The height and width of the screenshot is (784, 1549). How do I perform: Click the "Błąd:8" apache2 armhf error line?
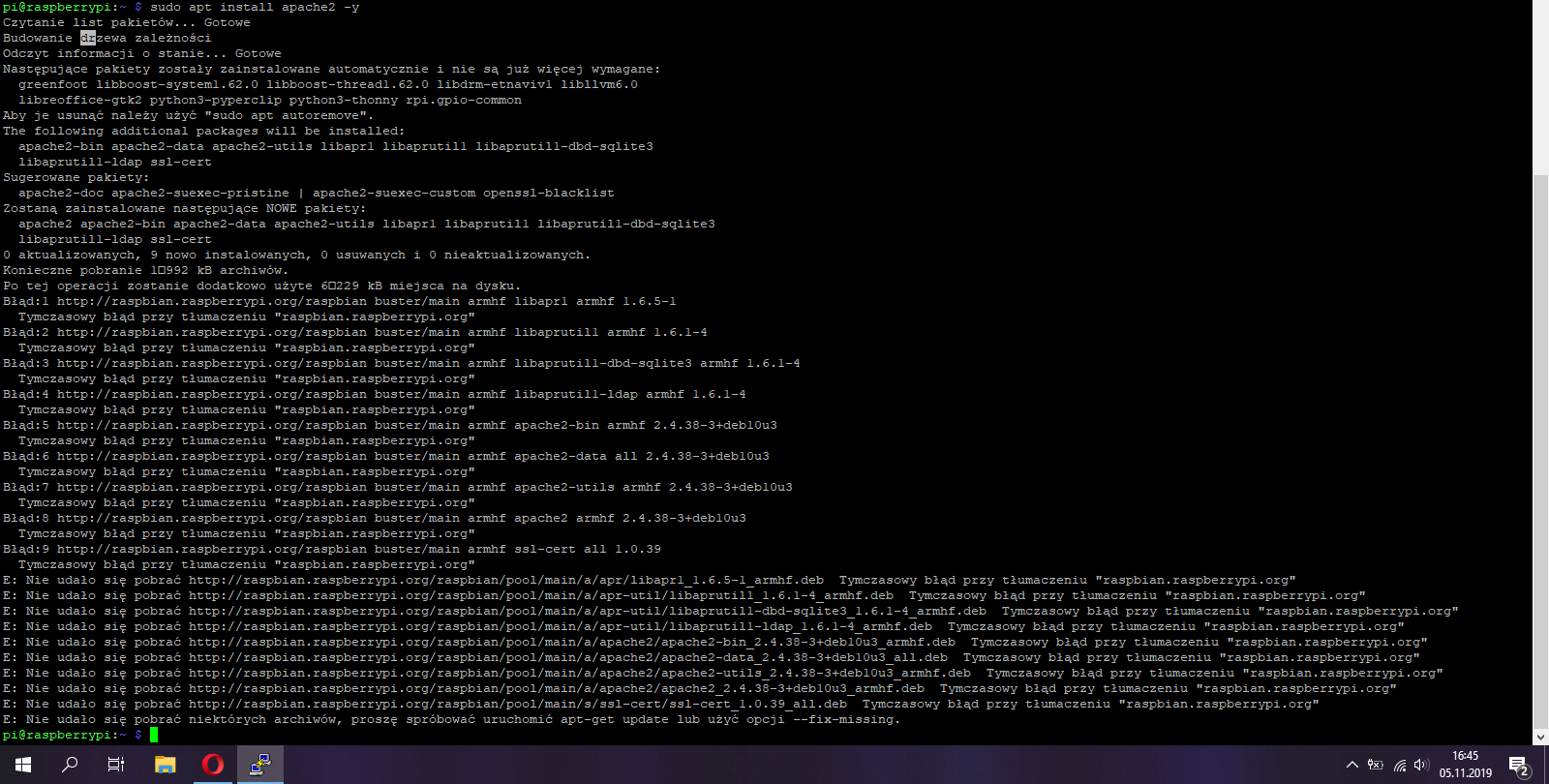click(375, 518)
